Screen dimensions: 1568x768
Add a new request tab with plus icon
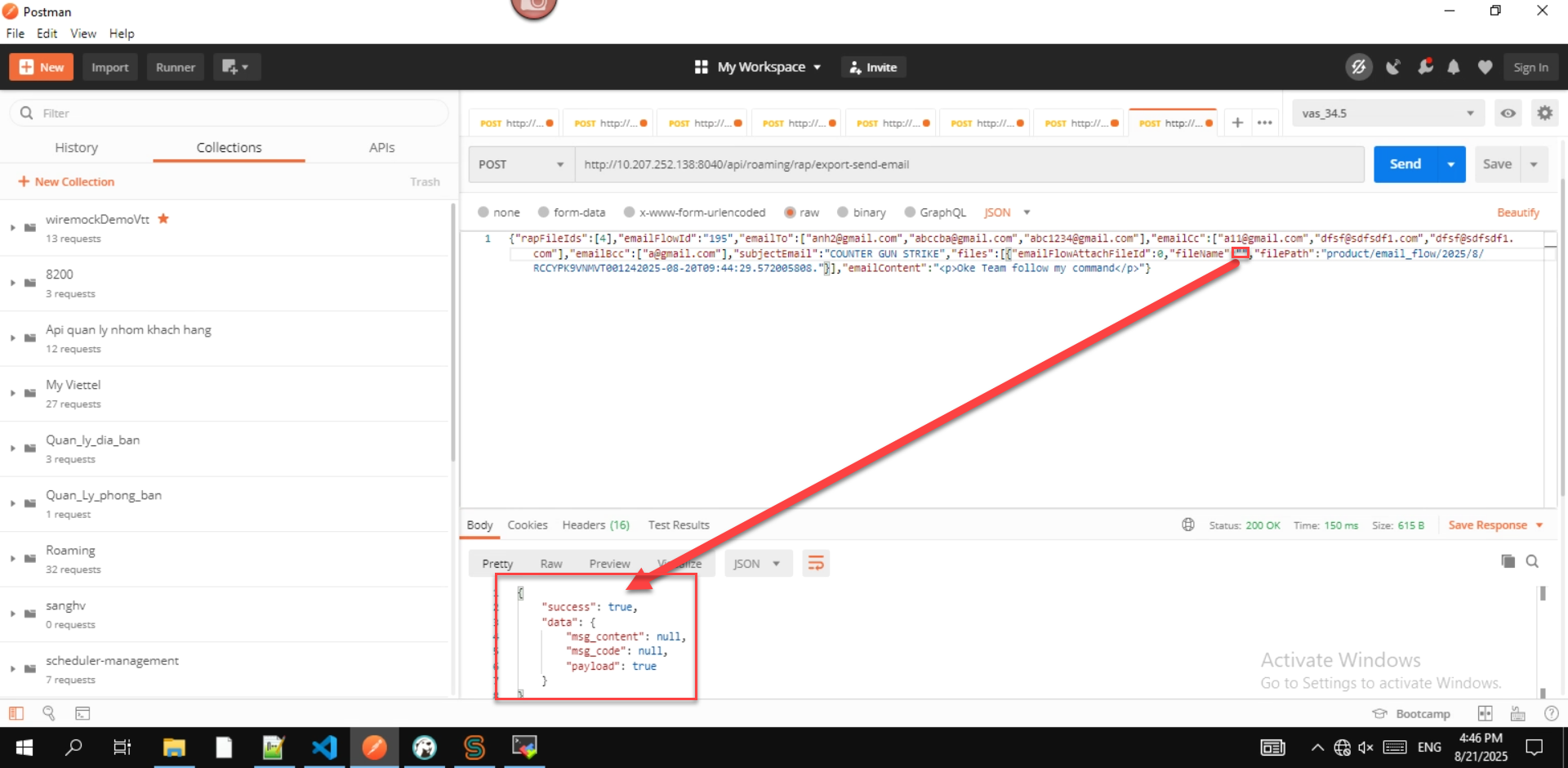click(x=1237, y=123)
